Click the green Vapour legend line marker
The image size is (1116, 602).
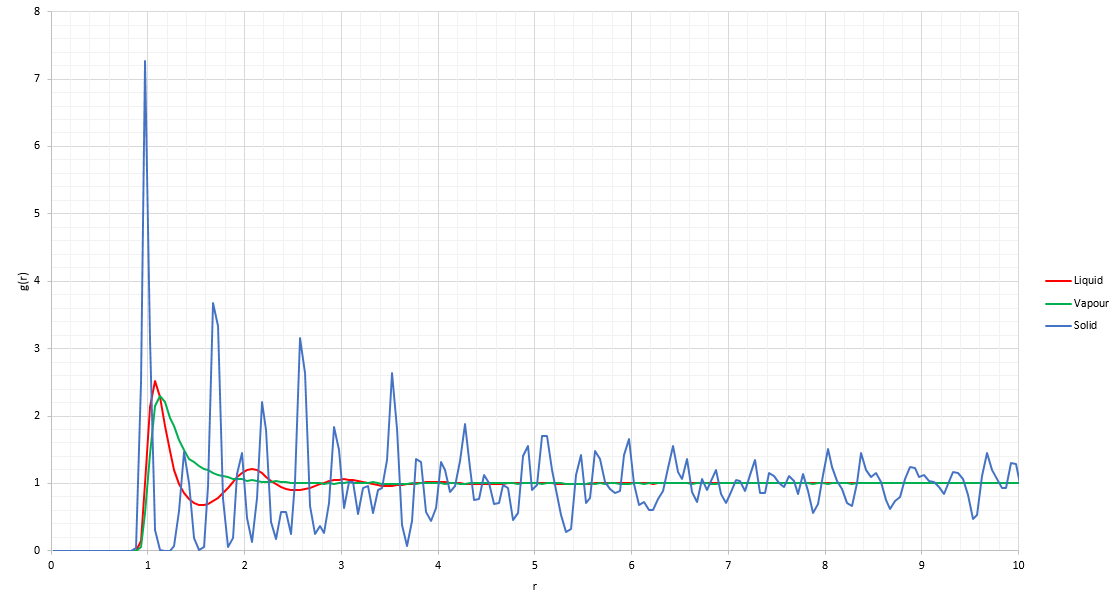pyautogui.click(x=1057, y=304)
